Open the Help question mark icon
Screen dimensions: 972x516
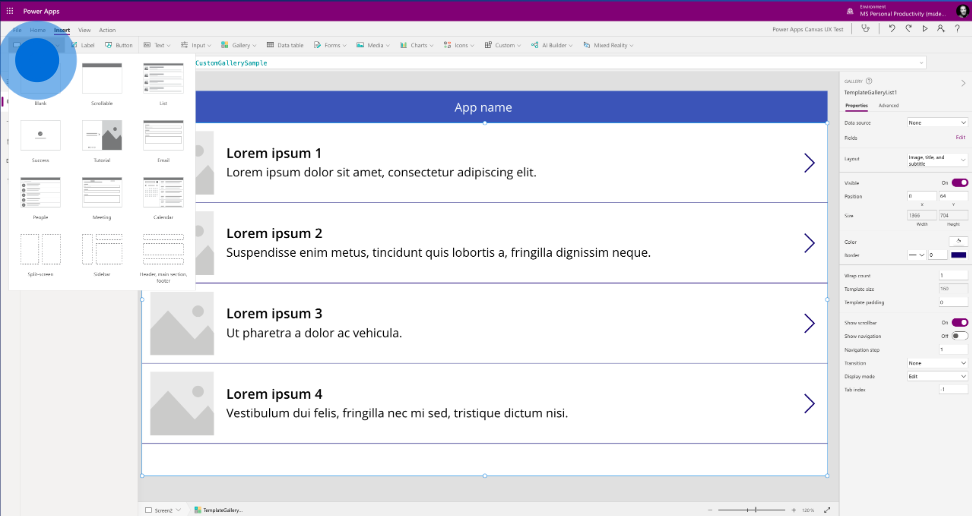click(x=957, y=29)
